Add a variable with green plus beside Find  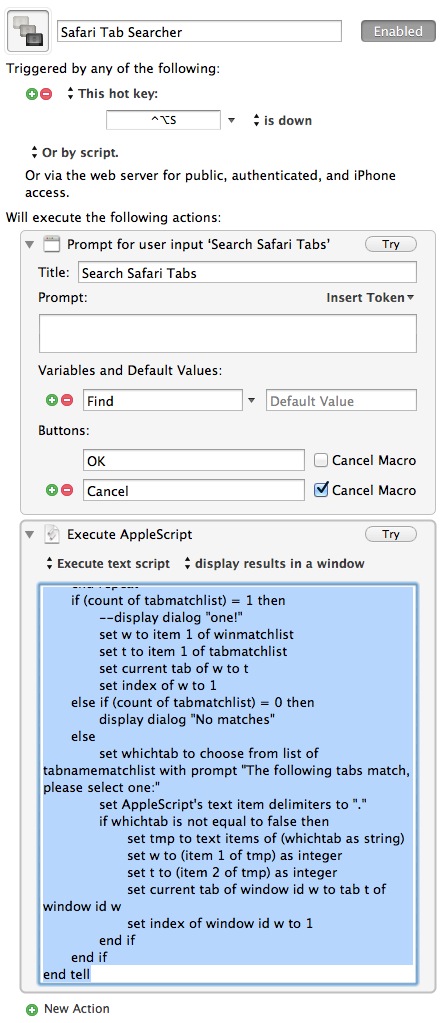[52, 400]
